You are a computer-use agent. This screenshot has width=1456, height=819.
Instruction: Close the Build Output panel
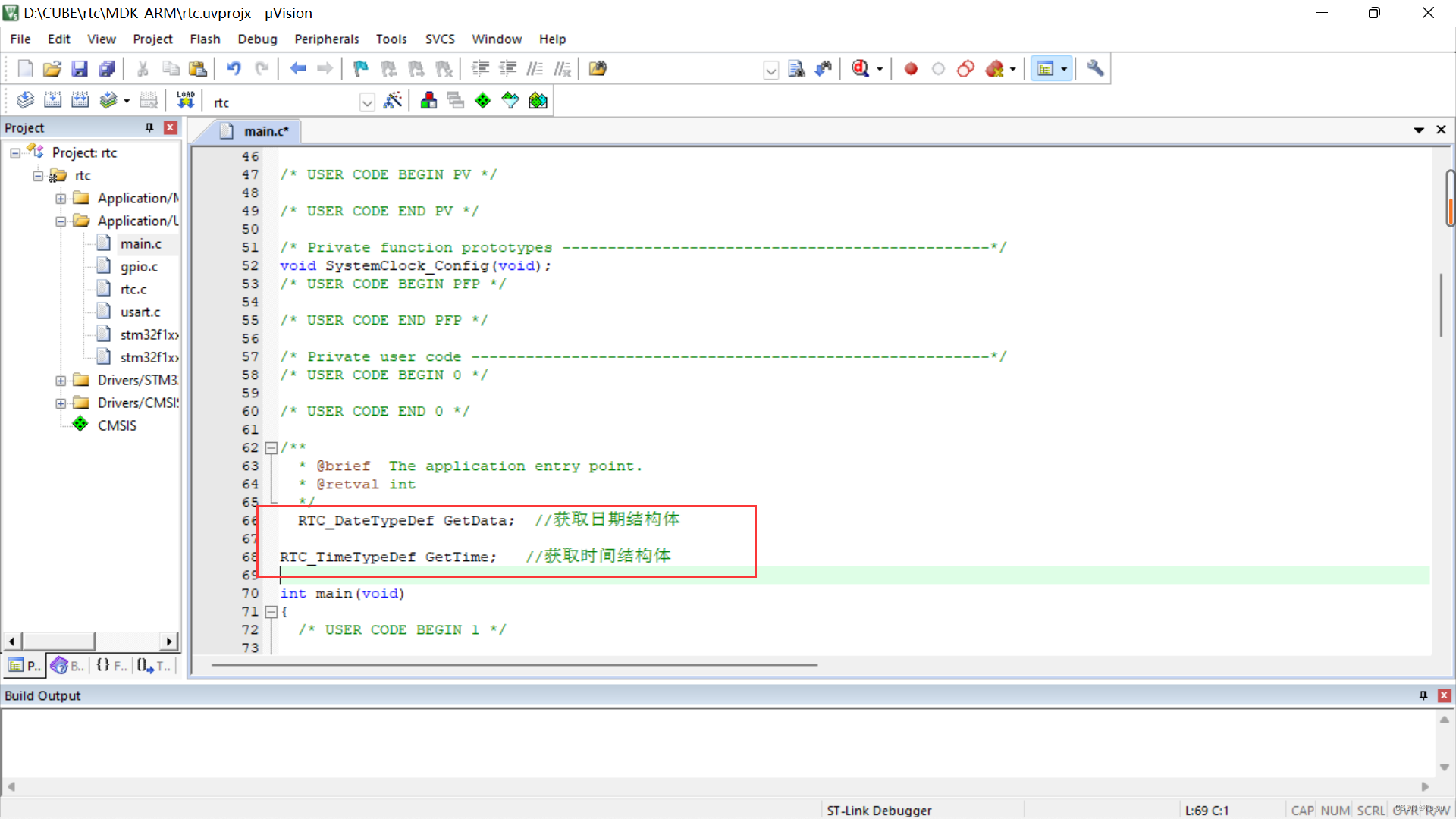(1445, 695)
